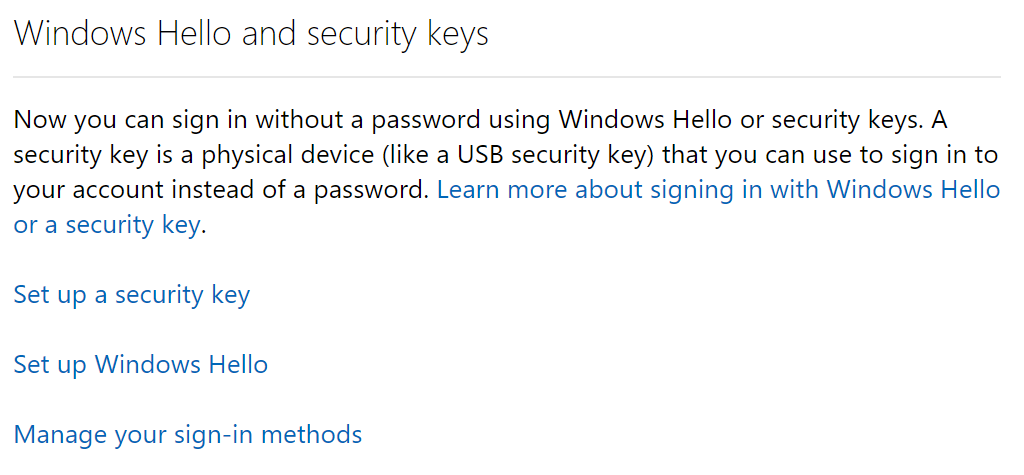Click "Now you can sign in" paragraph text
The image size is (1024, 475).
pyautogui.click(x=130, y=120)
